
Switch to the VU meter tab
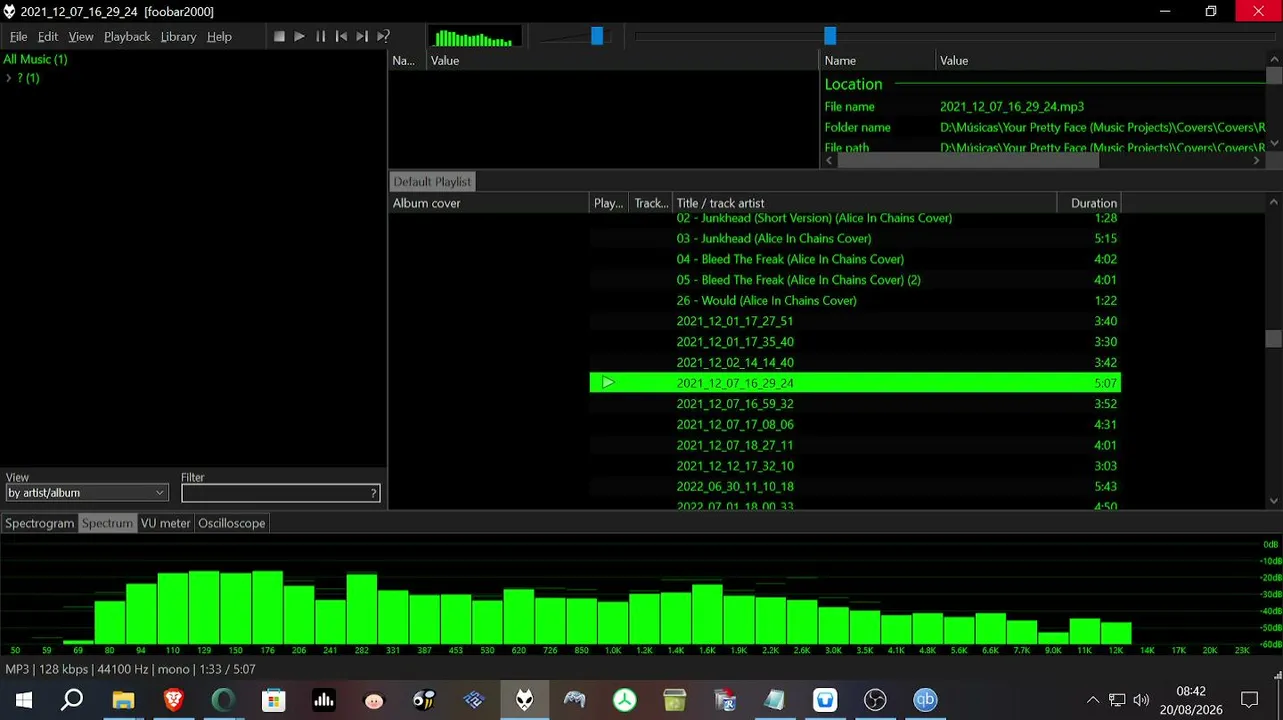(165, 523)
